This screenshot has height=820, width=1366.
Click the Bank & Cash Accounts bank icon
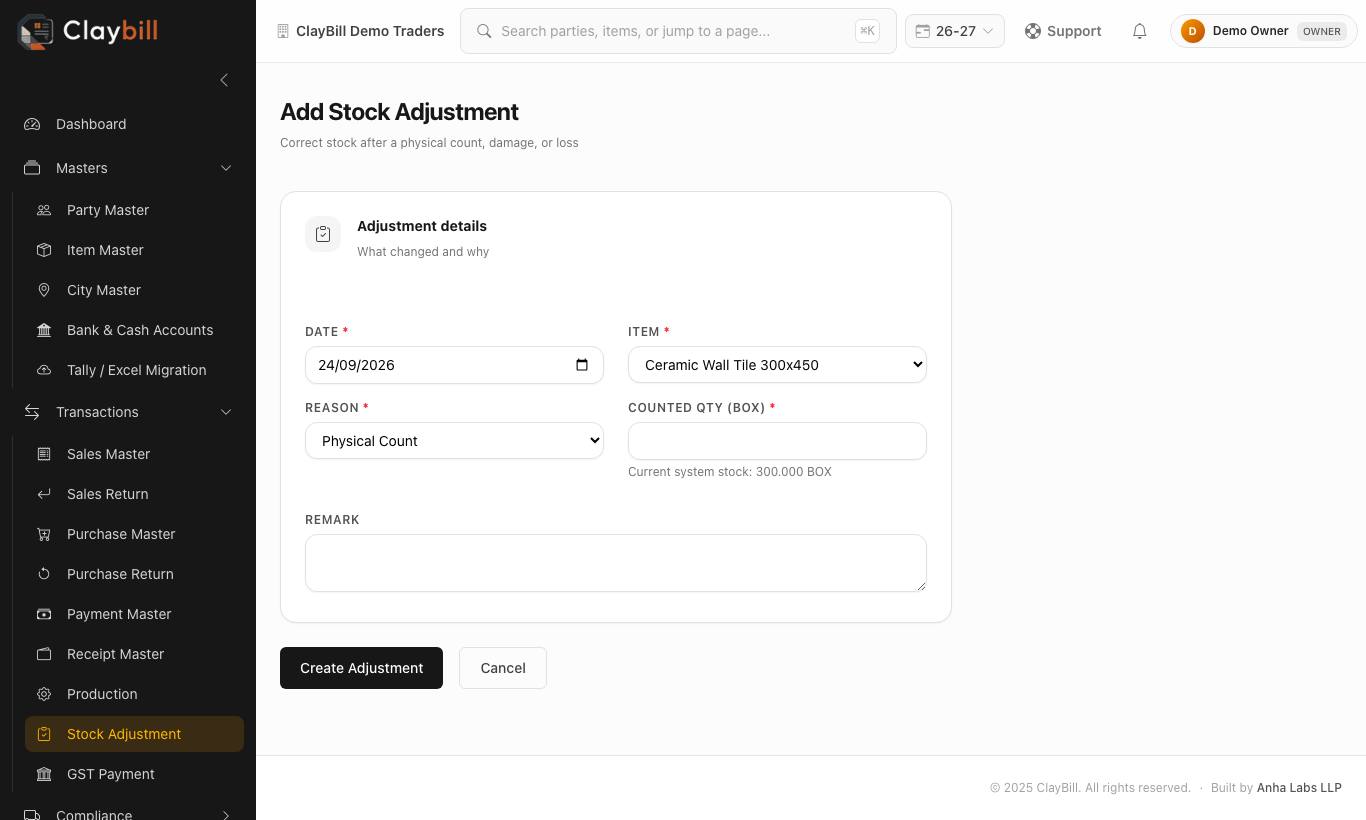coord(44,330)
